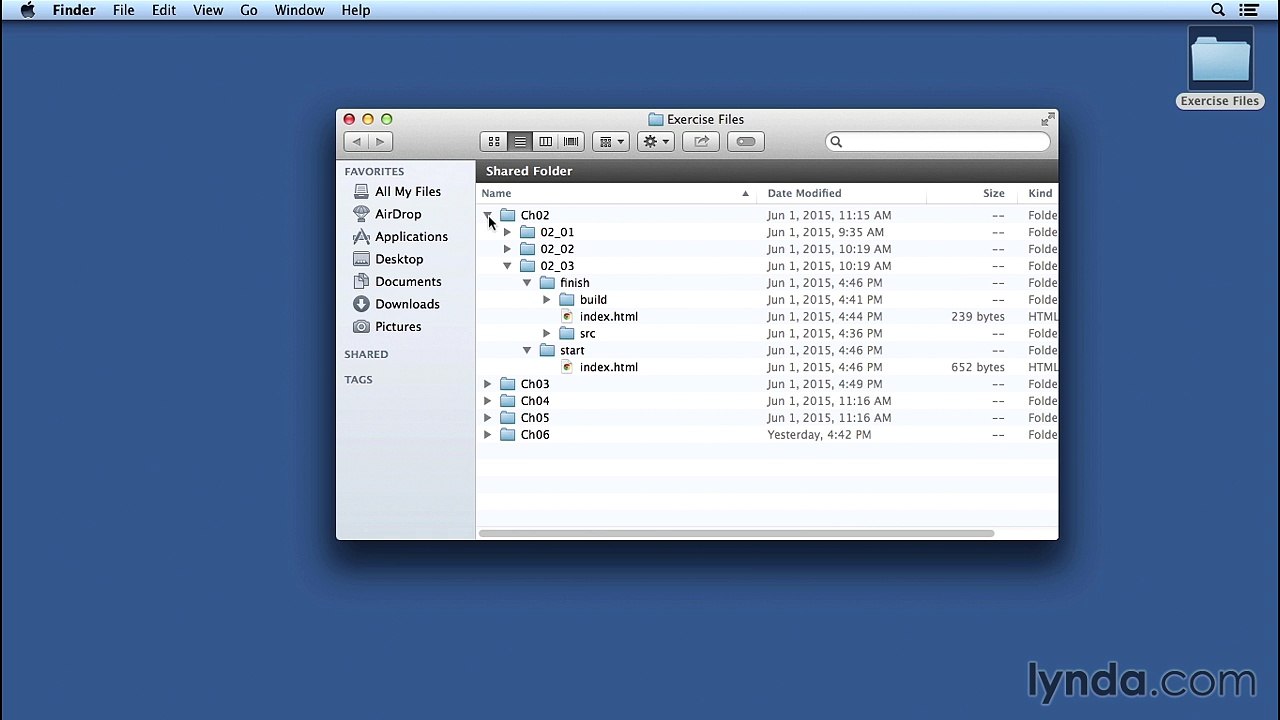Open the Window menu
The height and width of the screenshot is (720, 1280).
(299, 10)
